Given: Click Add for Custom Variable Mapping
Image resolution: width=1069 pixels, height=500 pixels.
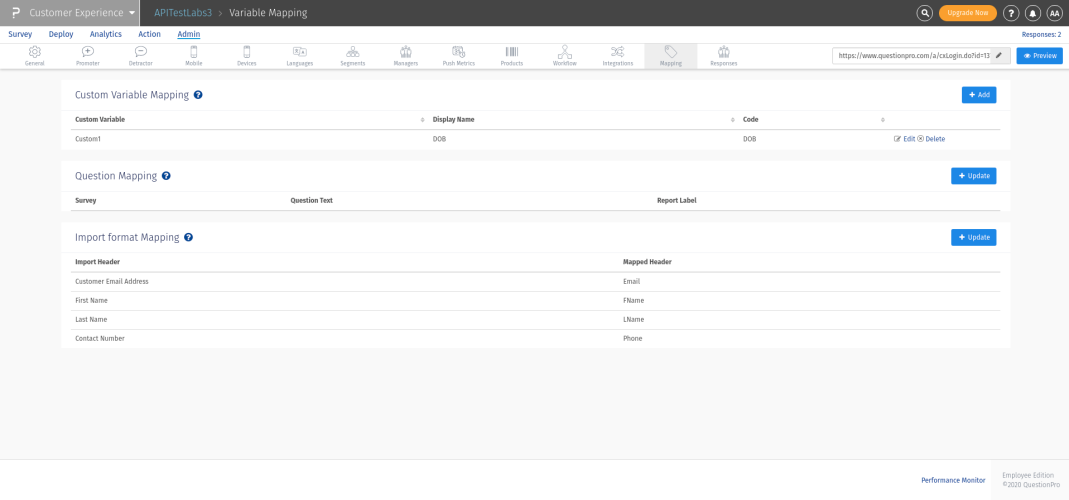Looking at the screenshot, I should pos(978,95).
